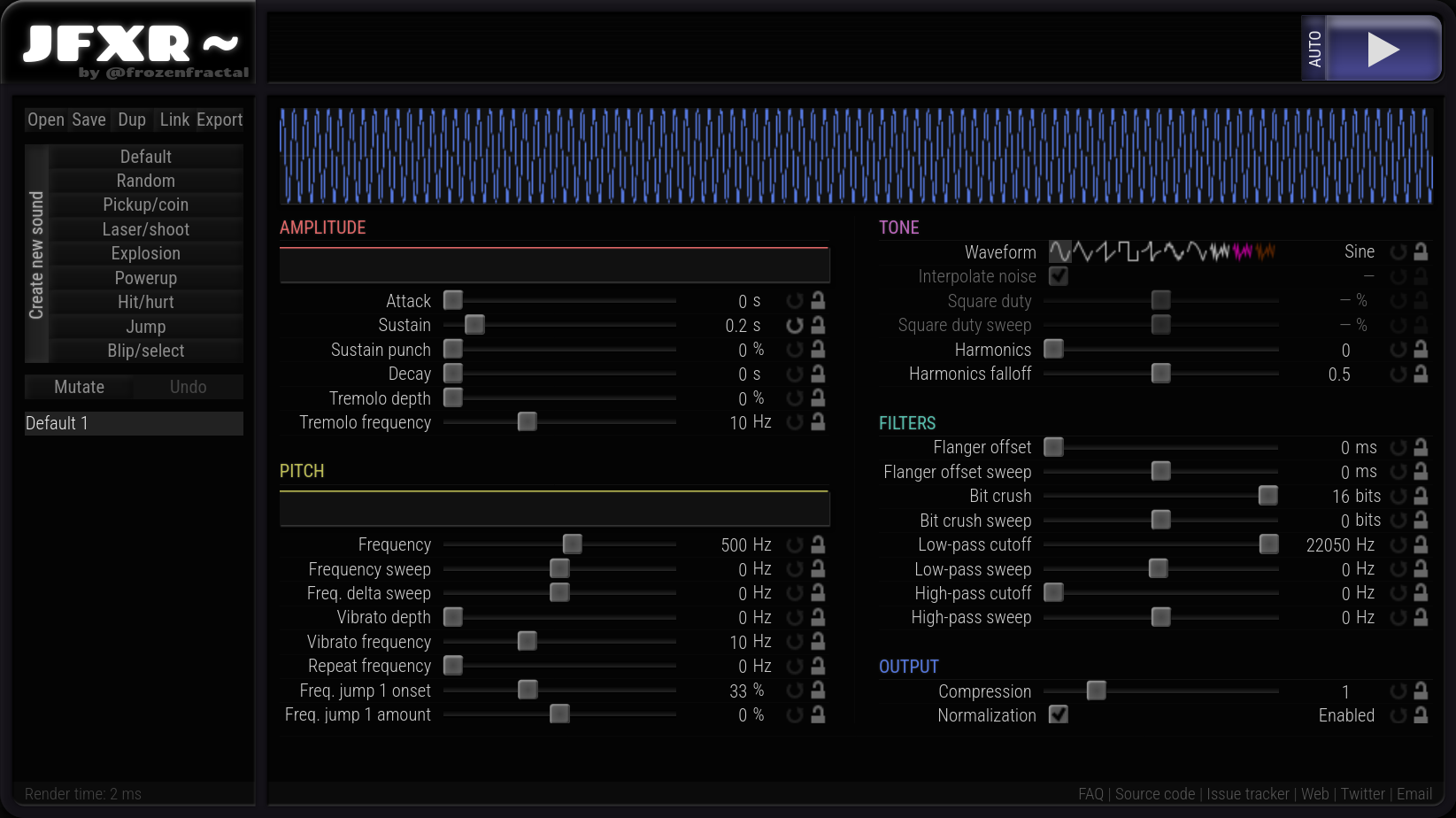Select the Tangent waveform icon

(x=1152, y=252)
